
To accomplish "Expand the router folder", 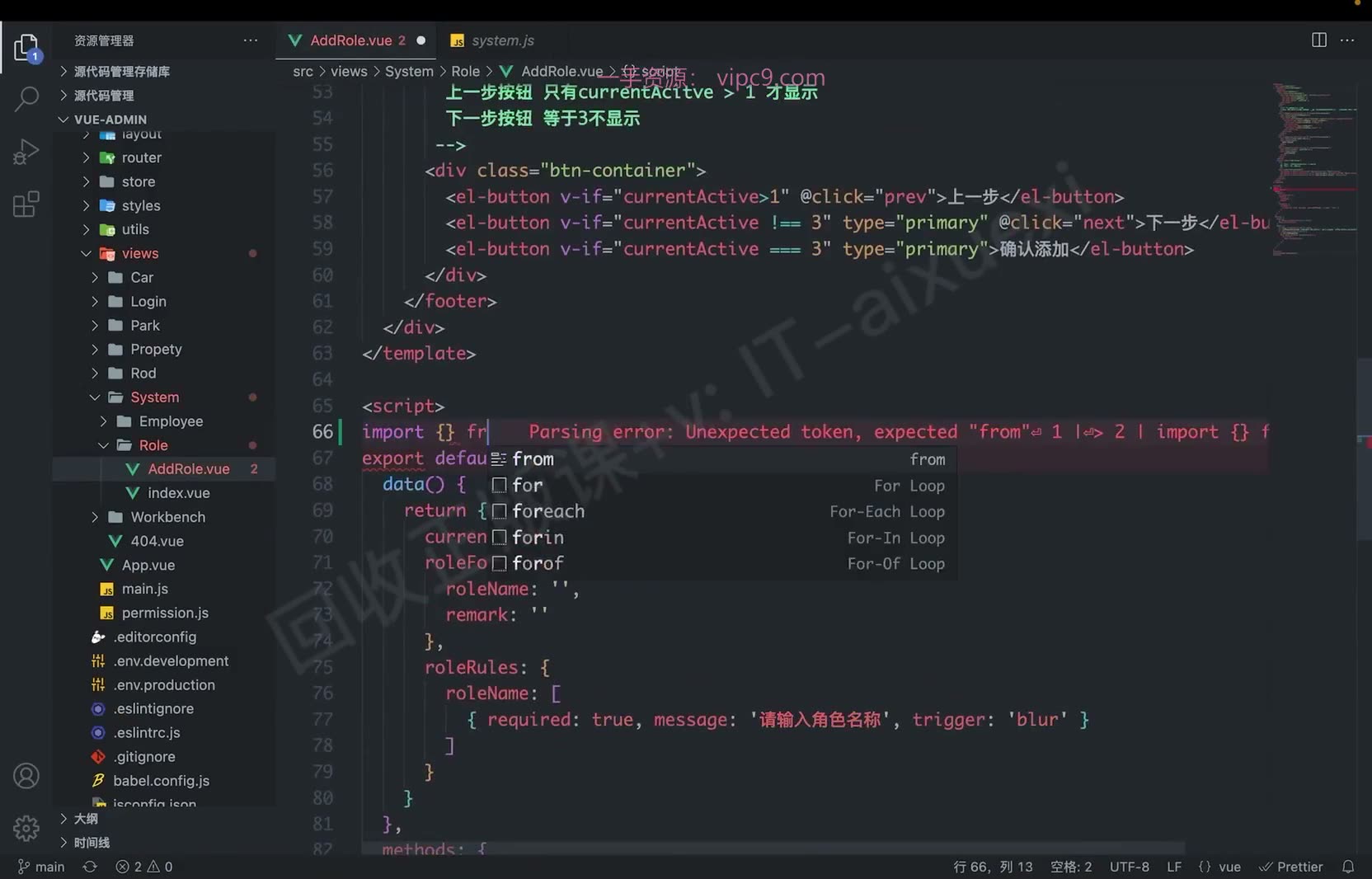I will 142,157.
